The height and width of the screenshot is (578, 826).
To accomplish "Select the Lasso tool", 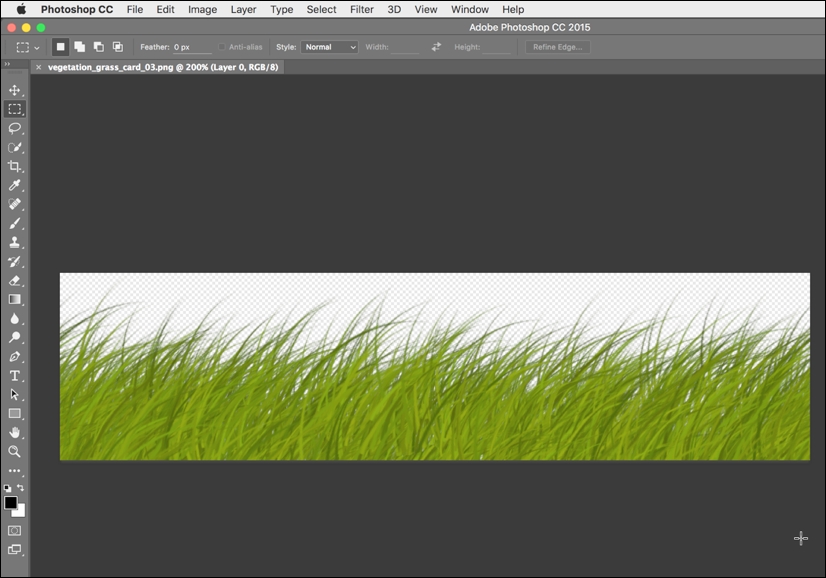I will coord(15,128).
